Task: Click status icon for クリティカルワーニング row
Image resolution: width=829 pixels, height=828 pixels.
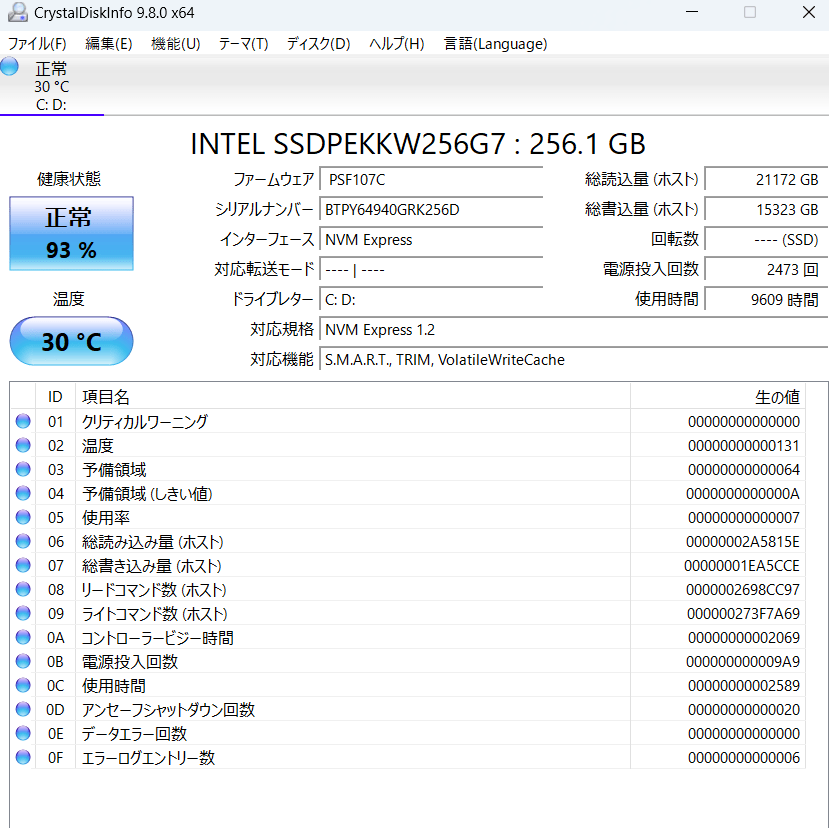Action: (x=23, y=422)
